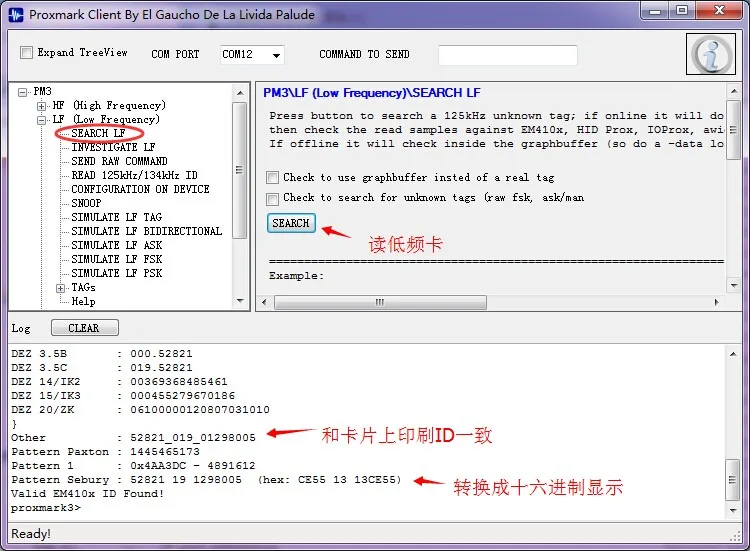Image resolution: width=750 pixels, height=551 pixels.
Task: Click the PM3 root label
Action: [x=42, y=91]
